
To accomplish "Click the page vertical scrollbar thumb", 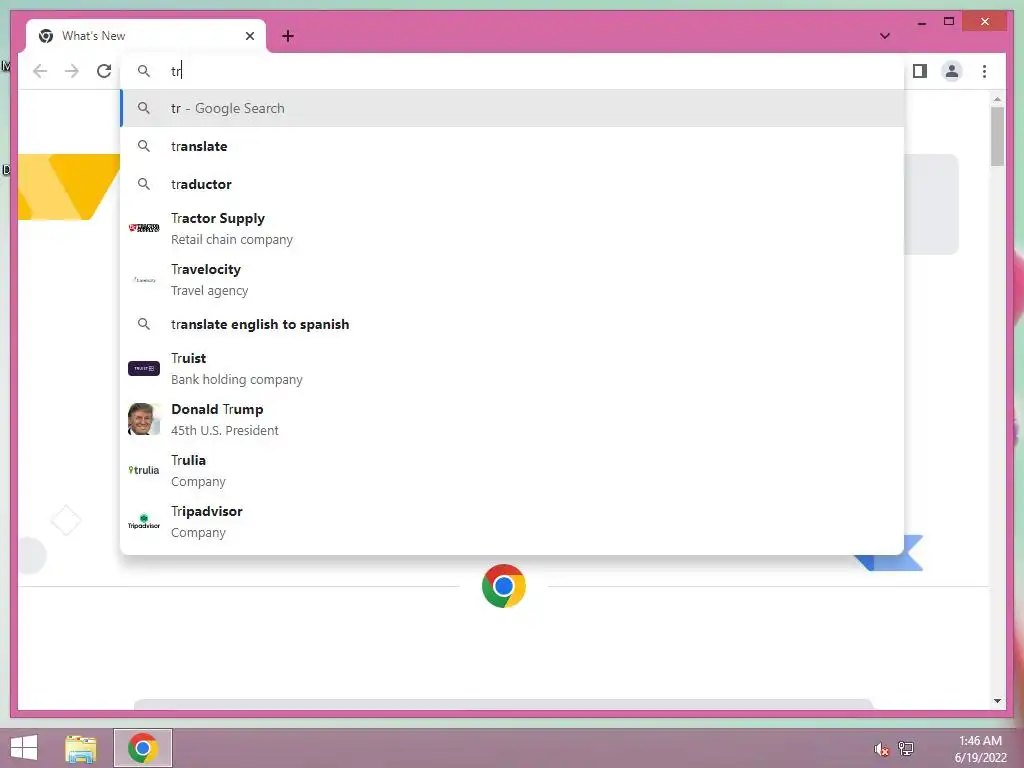I will click(x=997, y=136).
